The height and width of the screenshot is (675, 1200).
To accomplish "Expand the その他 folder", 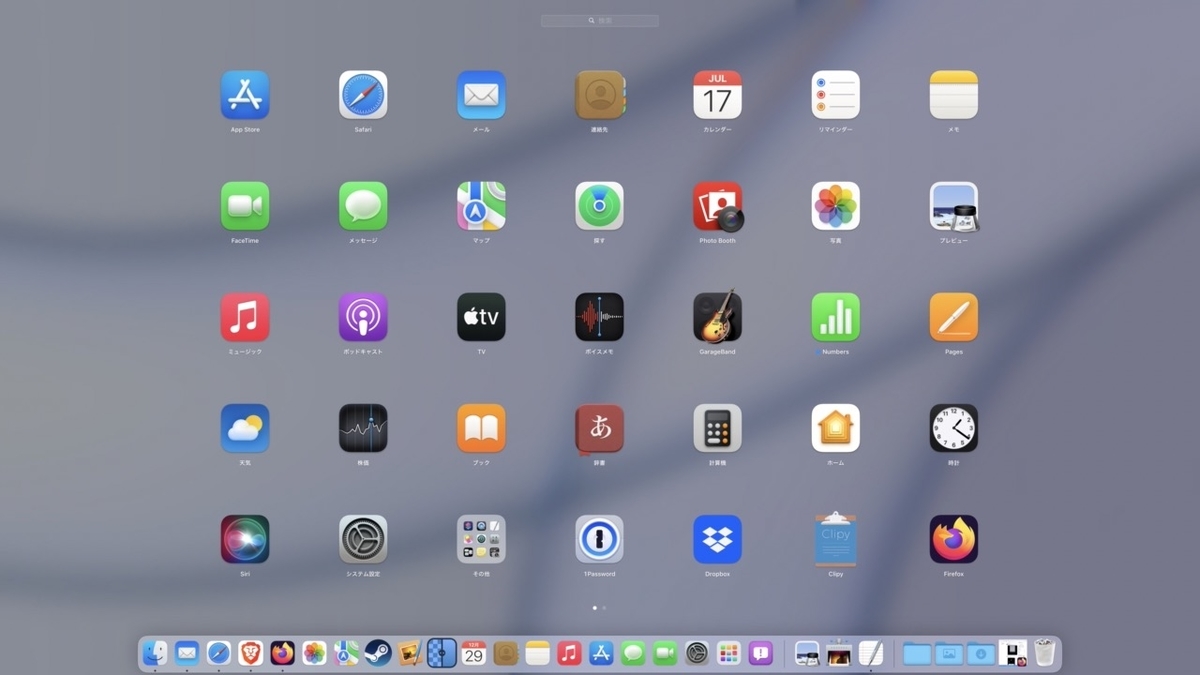I will tap(481, 539).
